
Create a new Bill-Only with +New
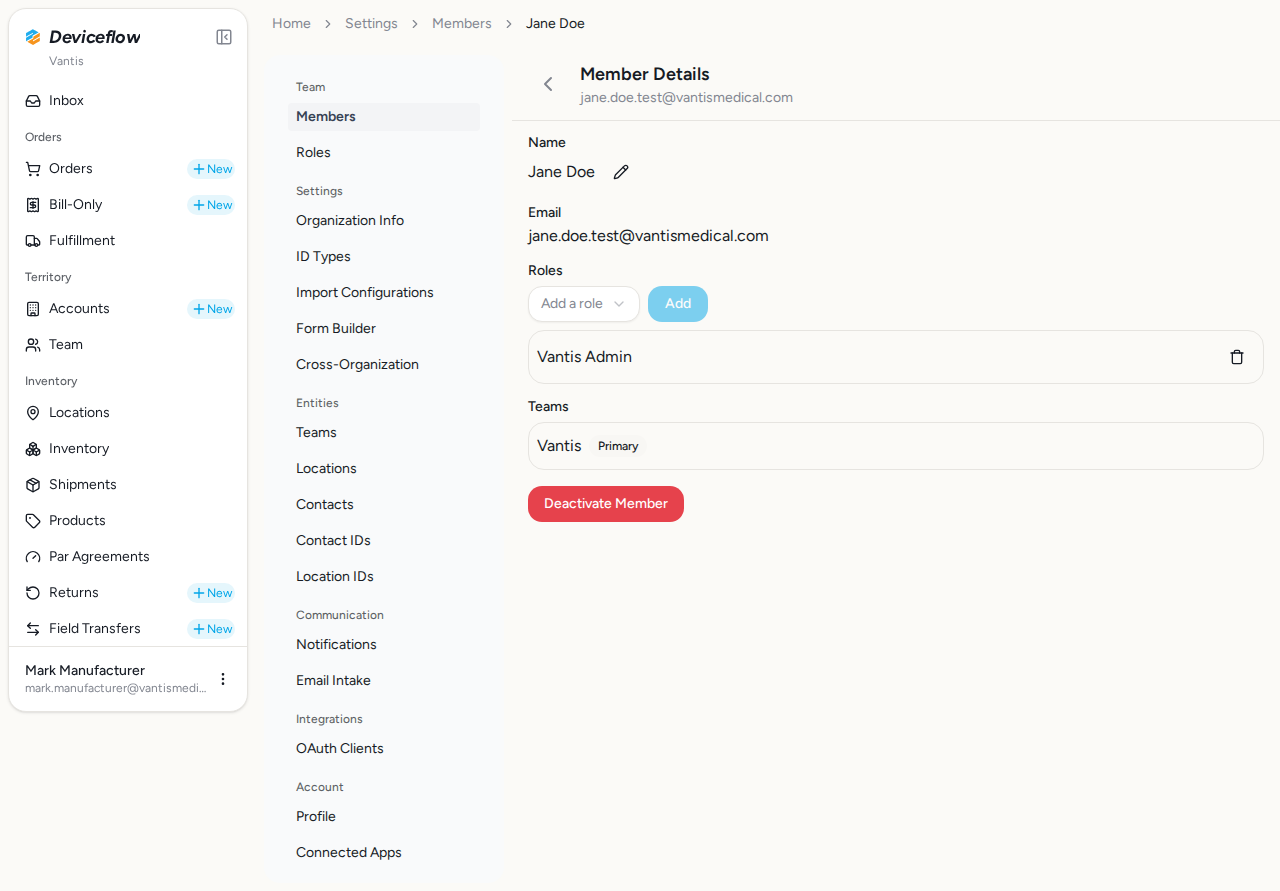(x=211, y=205)
